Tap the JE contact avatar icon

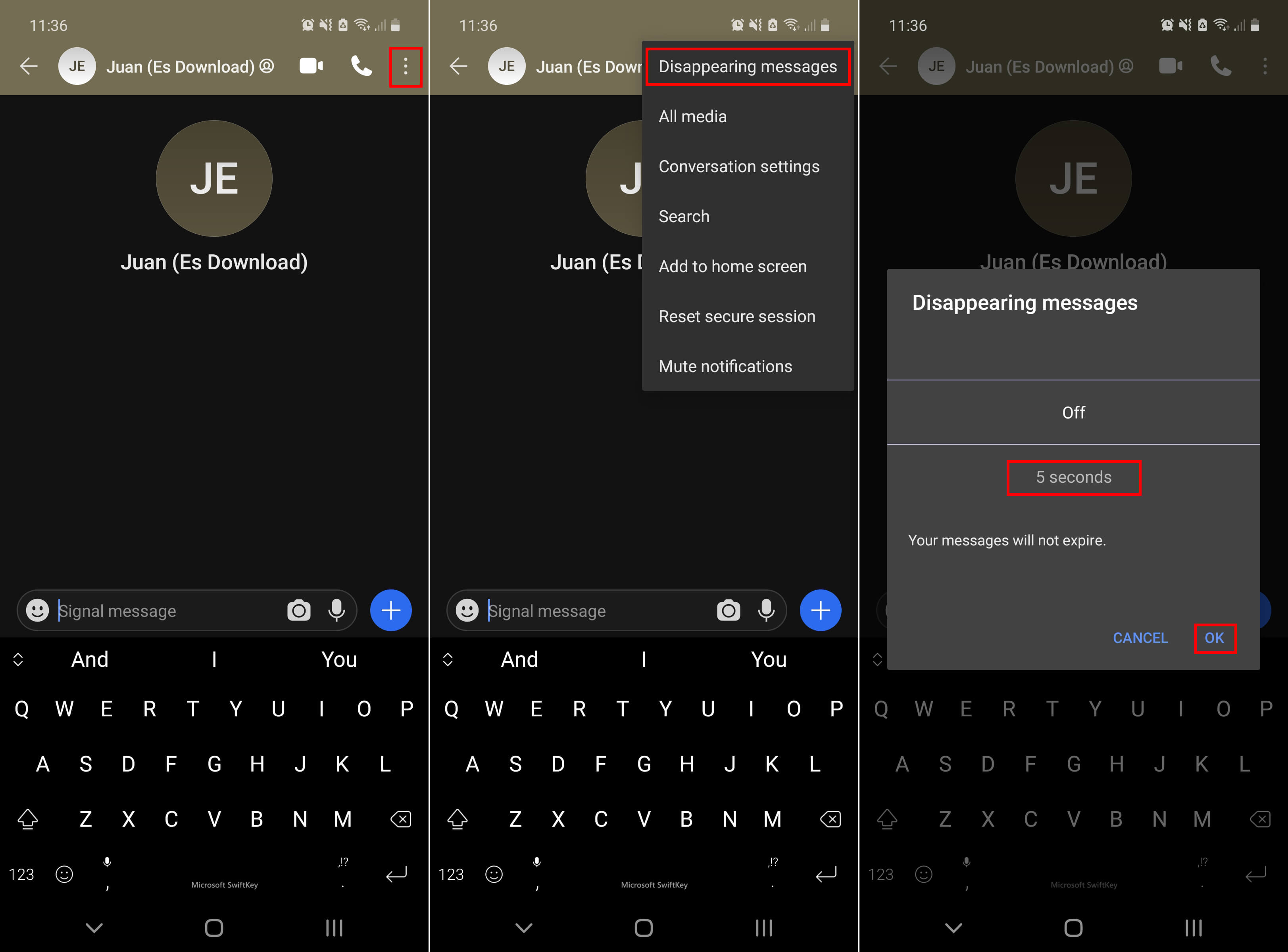(x=79, y=68)
